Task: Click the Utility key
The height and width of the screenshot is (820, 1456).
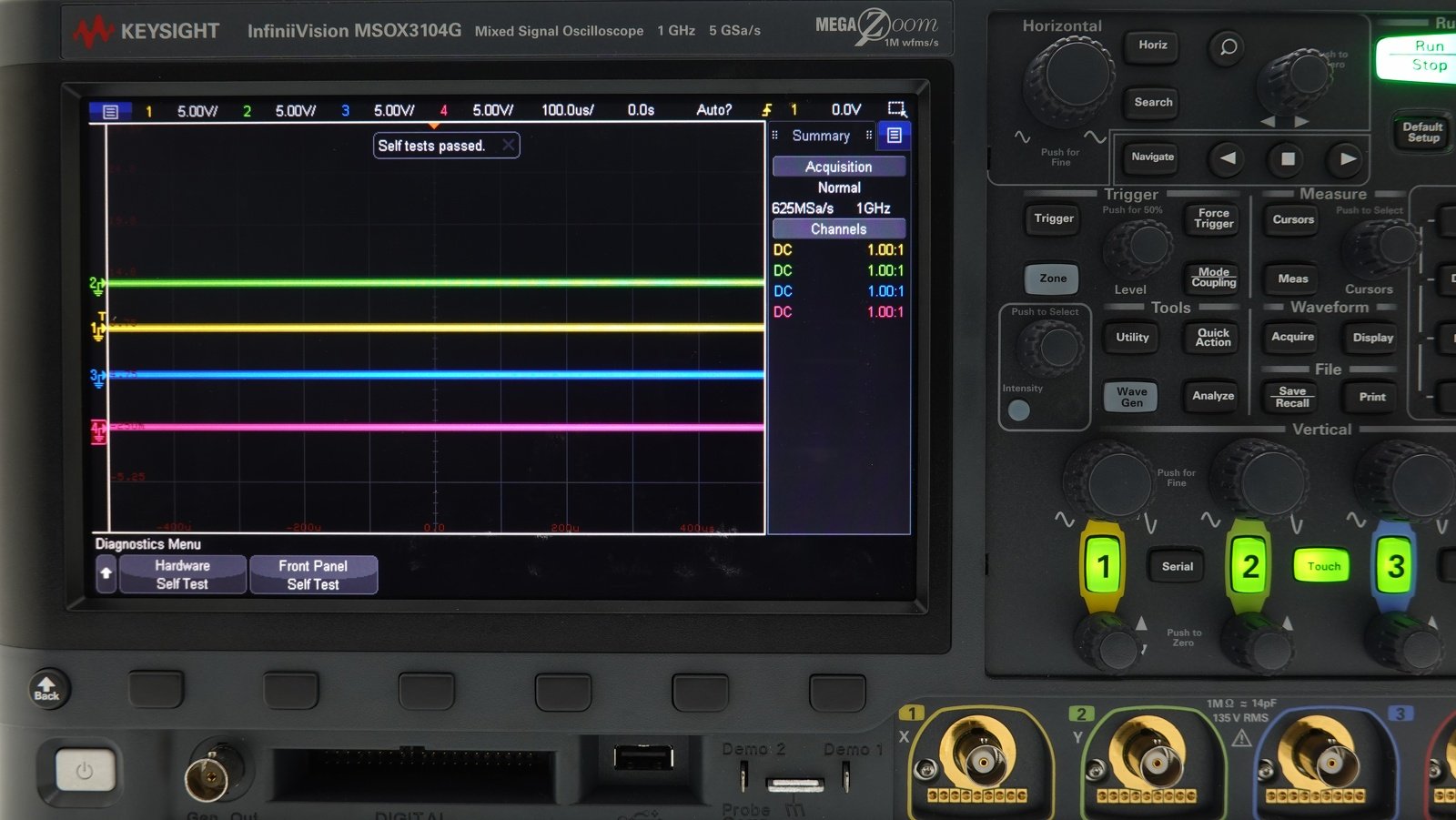Action: 1133,338
